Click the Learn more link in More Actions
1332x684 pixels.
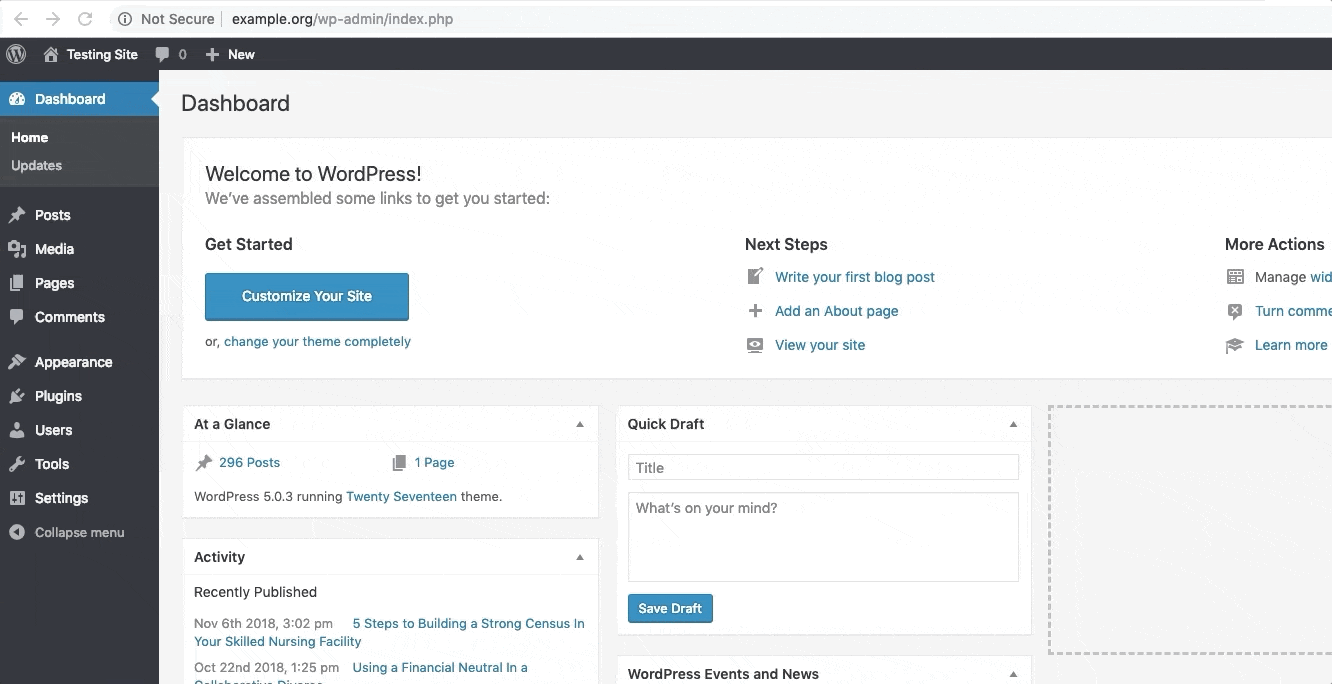(1291, 345)
